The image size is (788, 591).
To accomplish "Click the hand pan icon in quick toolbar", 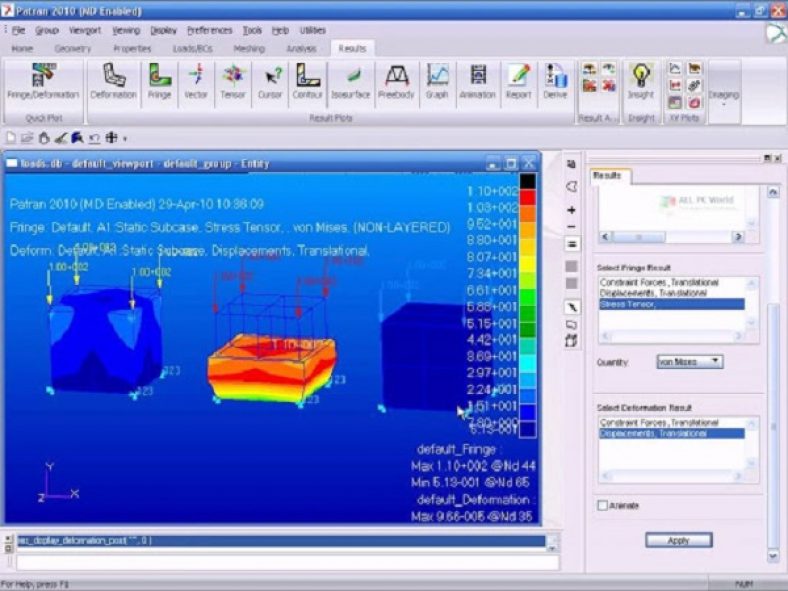I will (x=44, y=138).
